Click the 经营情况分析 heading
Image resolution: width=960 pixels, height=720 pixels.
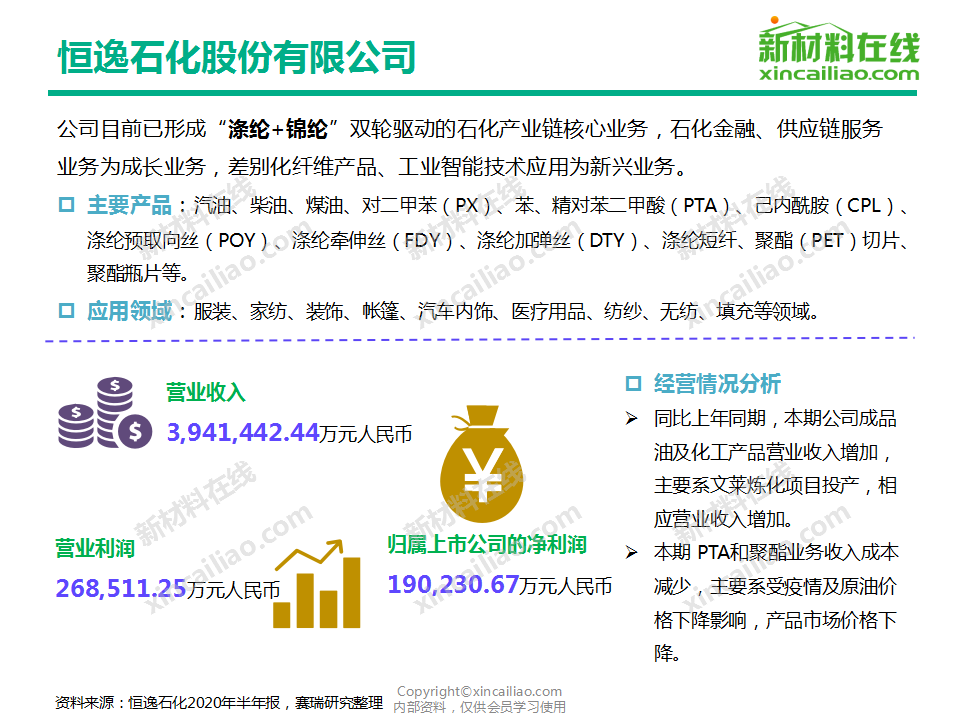(717, 384)
